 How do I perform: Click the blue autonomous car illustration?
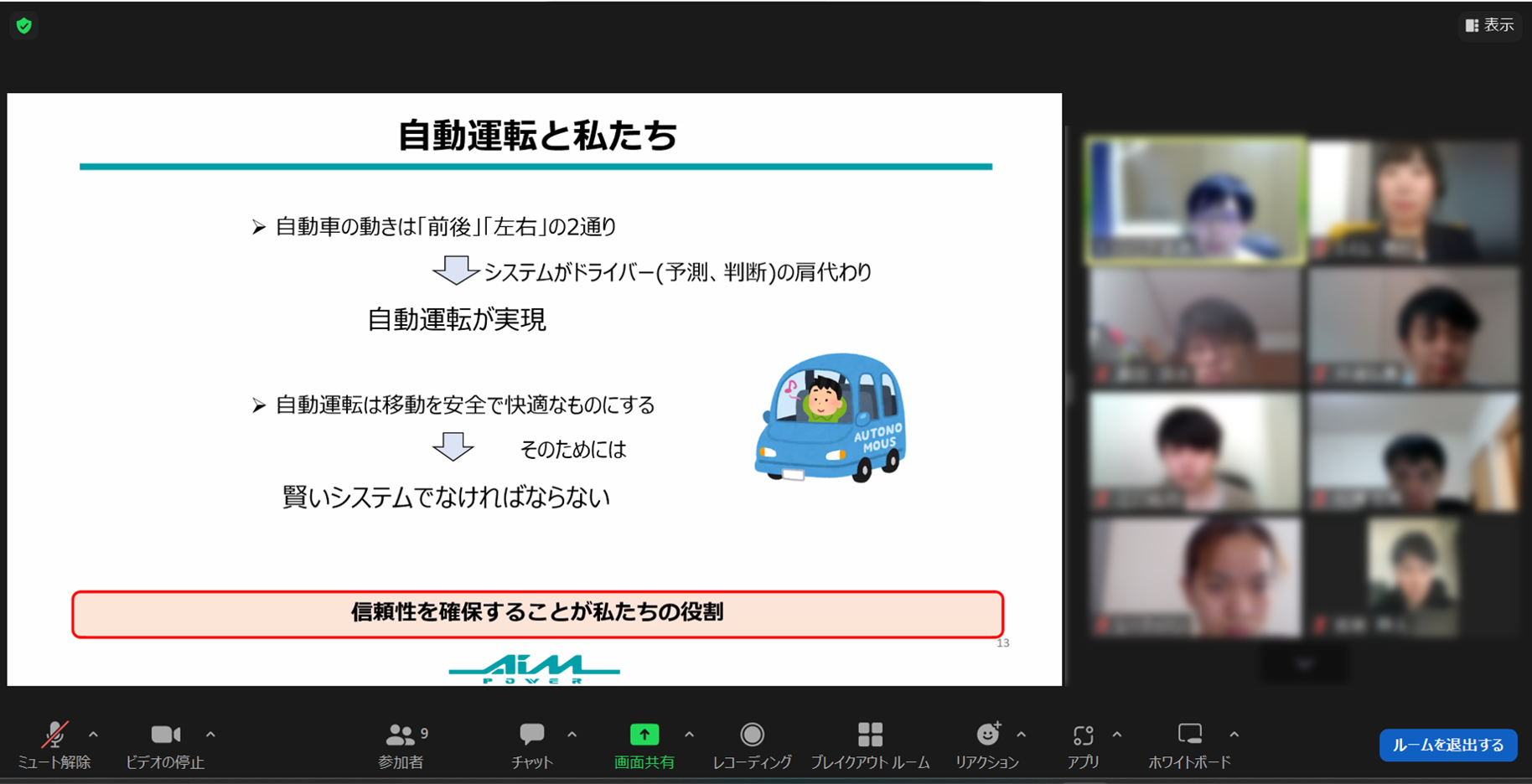[830, 417]
